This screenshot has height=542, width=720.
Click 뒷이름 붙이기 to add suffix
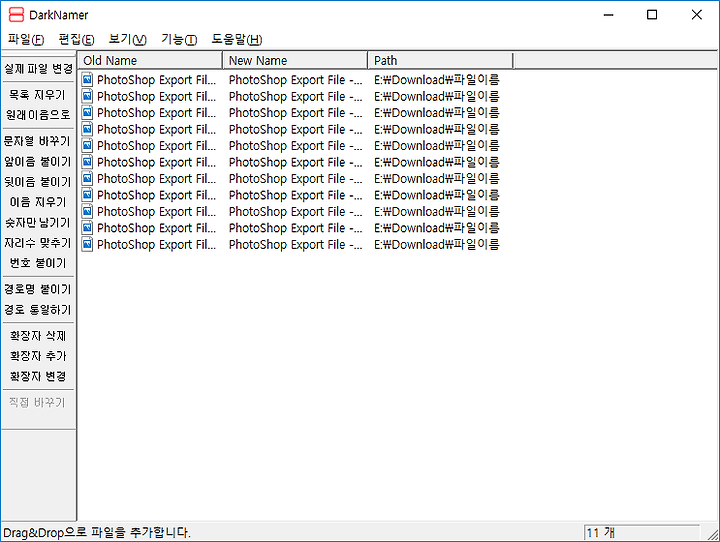[x=38, y=182]
